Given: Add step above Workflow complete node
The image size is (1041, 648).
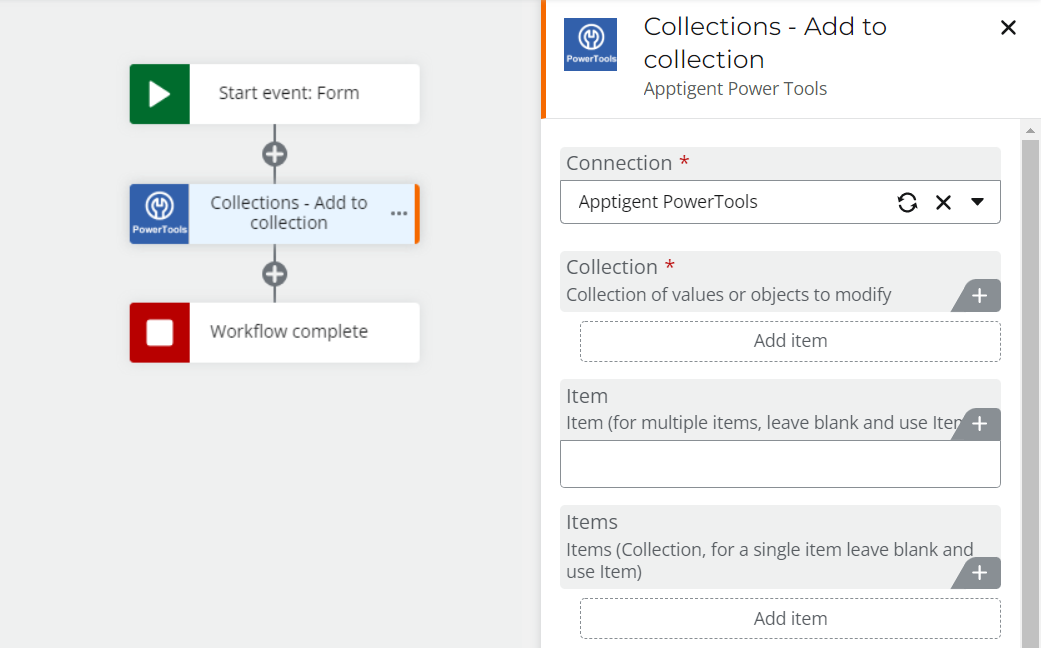Looking at the screenshot, I should coord(274,274).
